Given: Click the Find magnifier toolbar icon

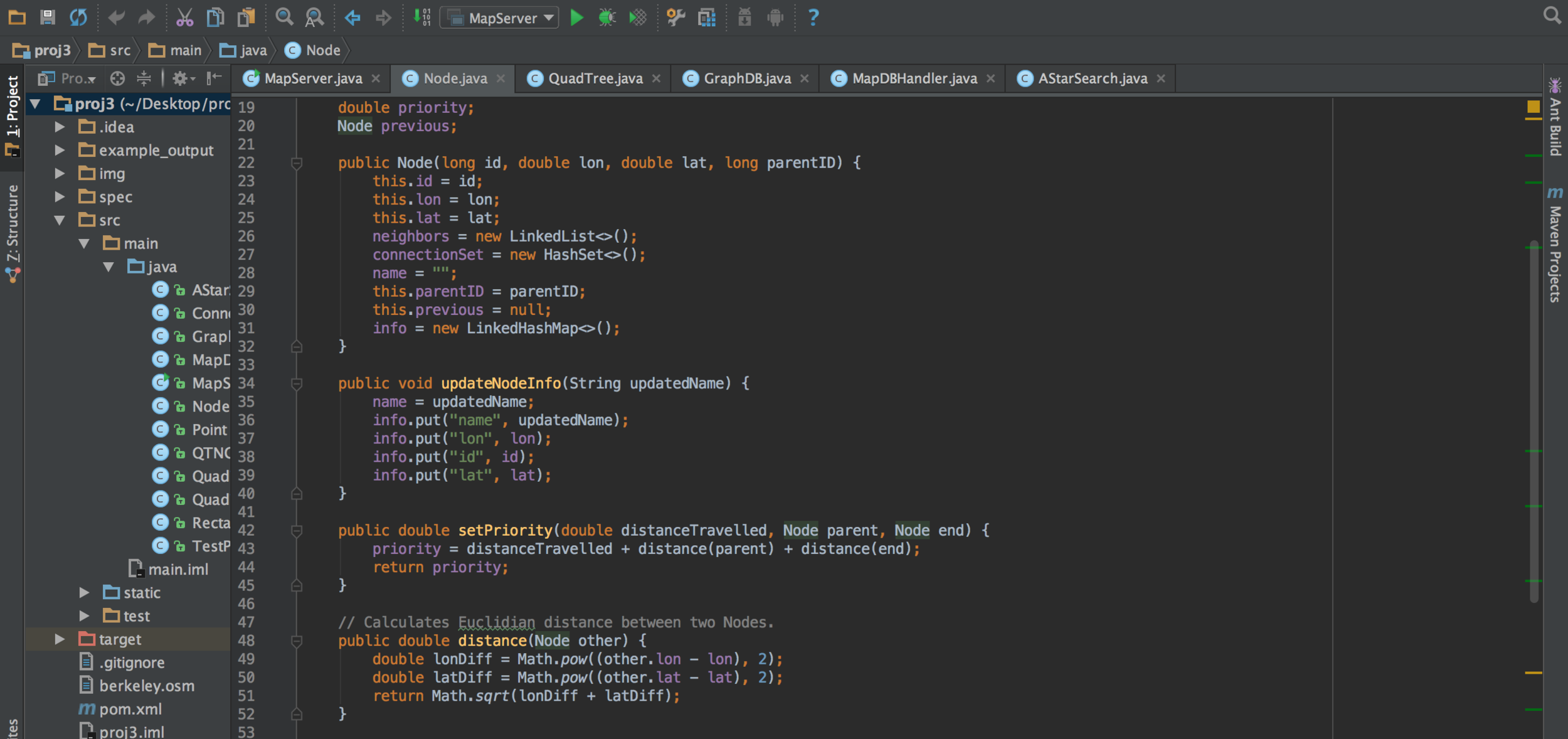Looking at the screenshot, I should click(x=284, y=18).
